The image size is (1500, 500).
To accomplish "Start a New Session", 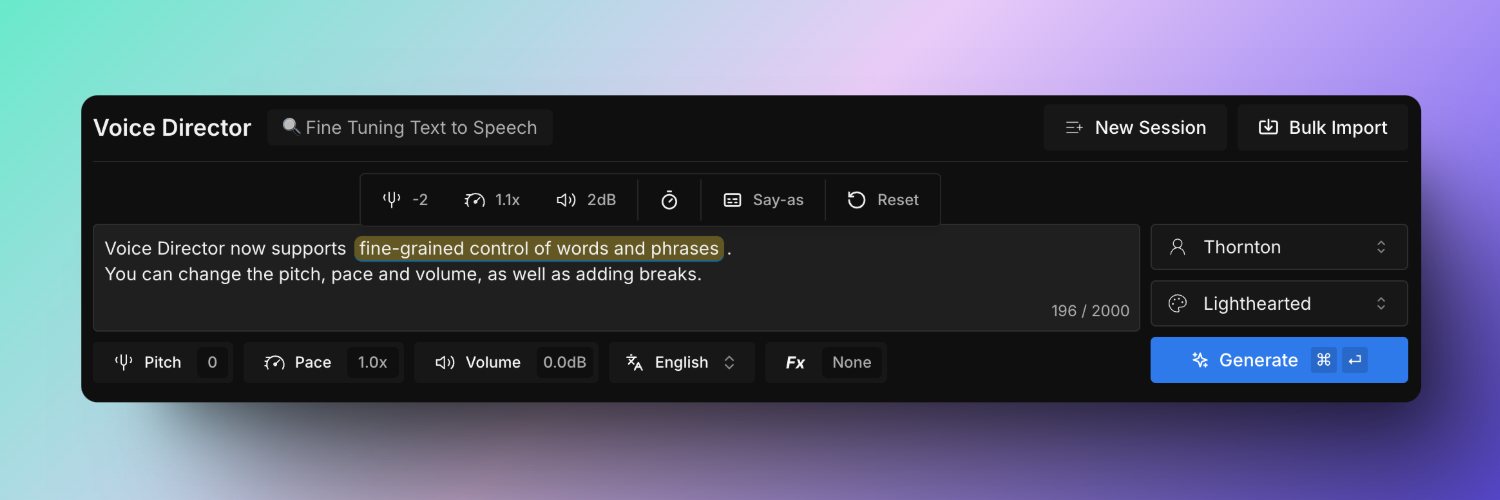I will 1135,127.
